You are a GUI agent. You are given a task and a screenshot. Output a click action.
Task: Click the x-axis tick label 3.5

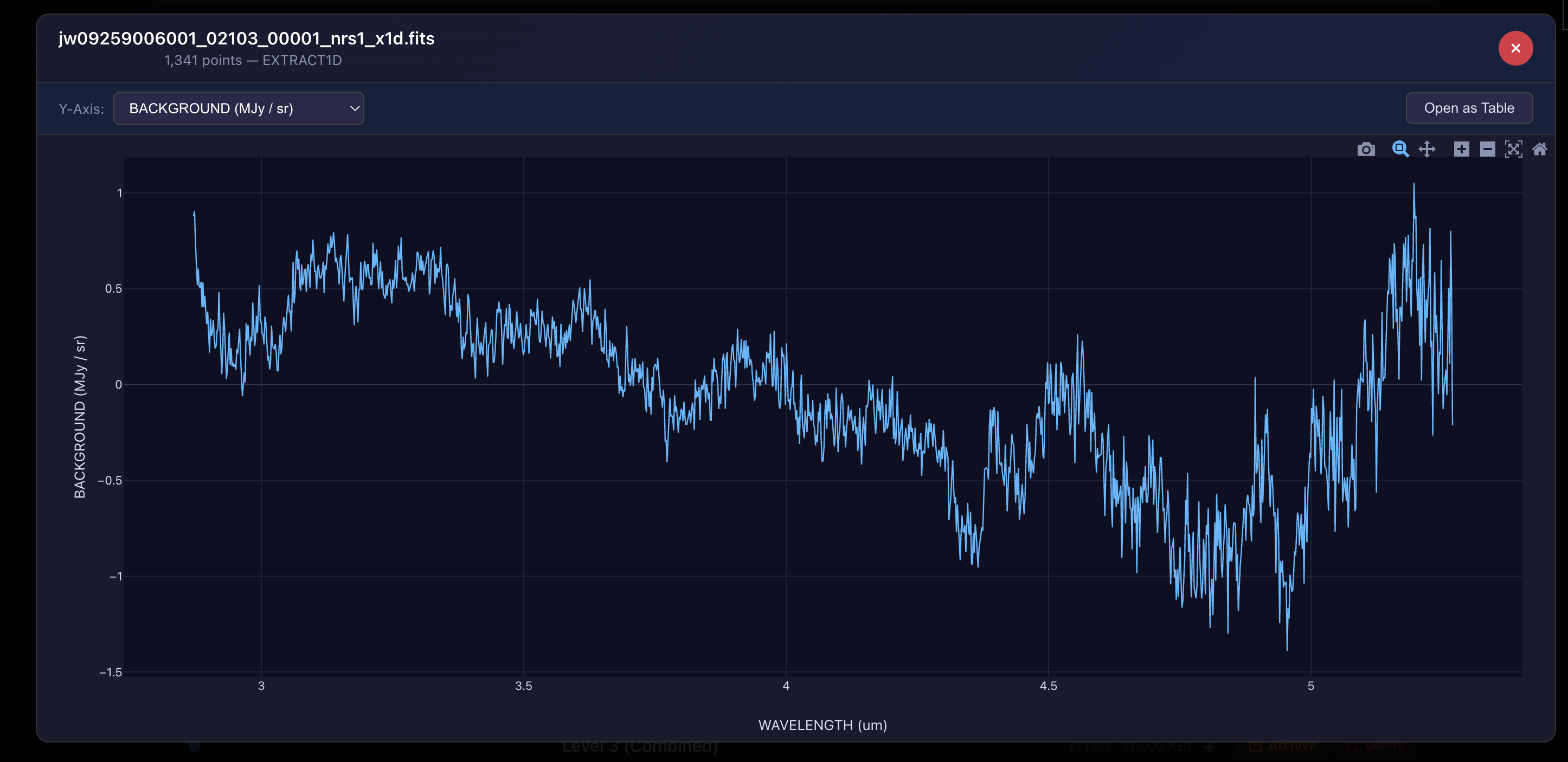click(523, 686)
